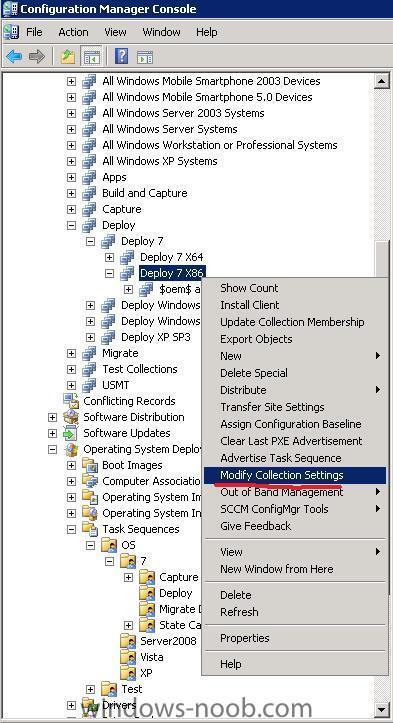393x723 pixels.
Task: Click the collection icon beside Build and Capture
Action: tap(89, 193)
